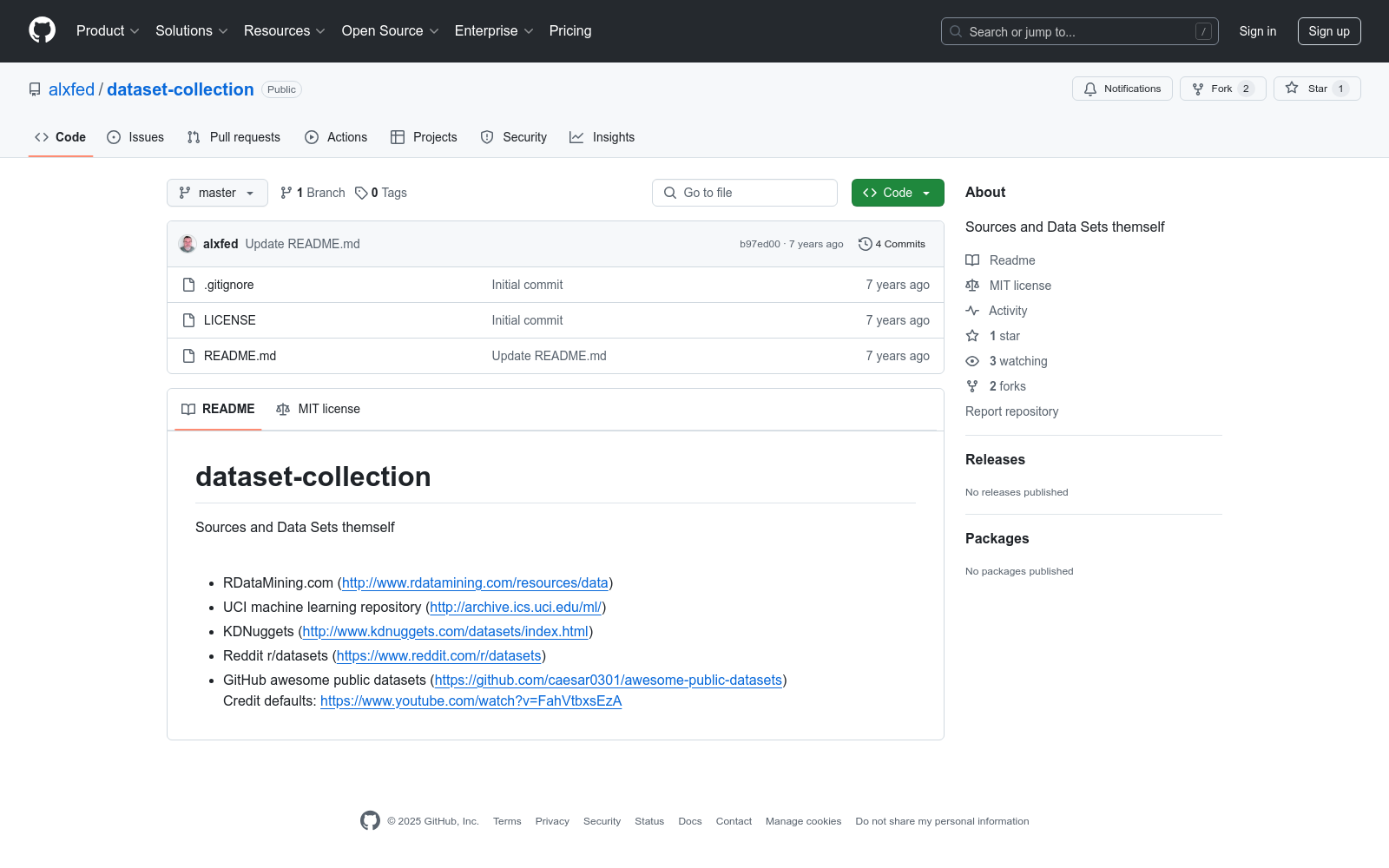Click alxfed's avatar in the commit row
This screenshot has width=1389, height=868.
[x=188, y=244]
